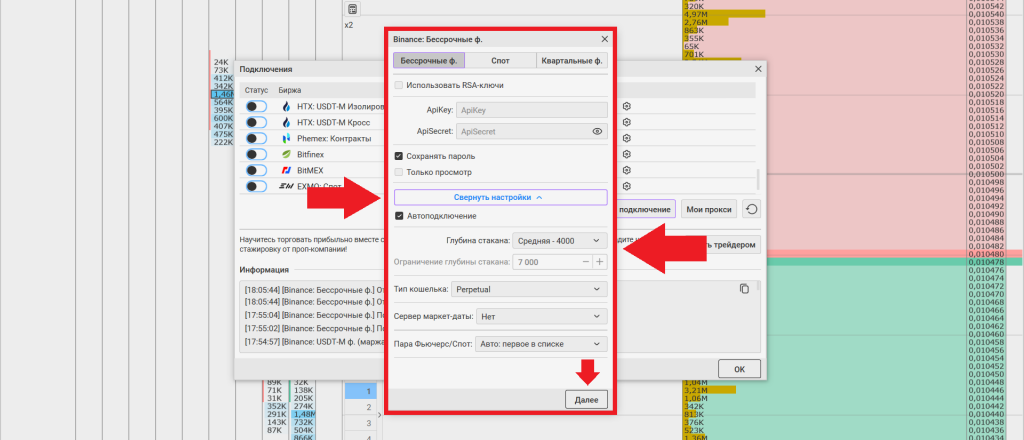Show ApiSecret with the eye icon
This screenshot has width=1024, height=440.
click(597, 131)
